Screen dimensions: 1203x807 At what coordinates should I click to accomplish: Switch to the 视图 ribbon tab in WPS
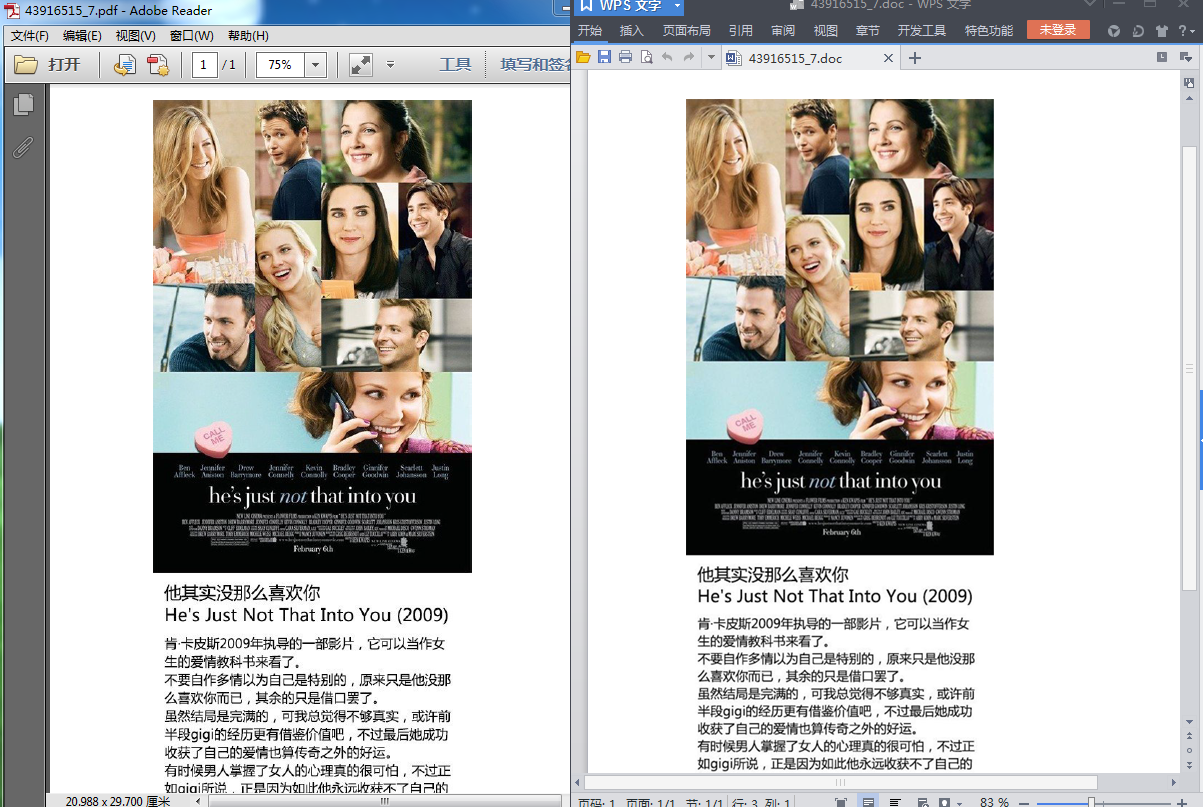coord(826,31)
